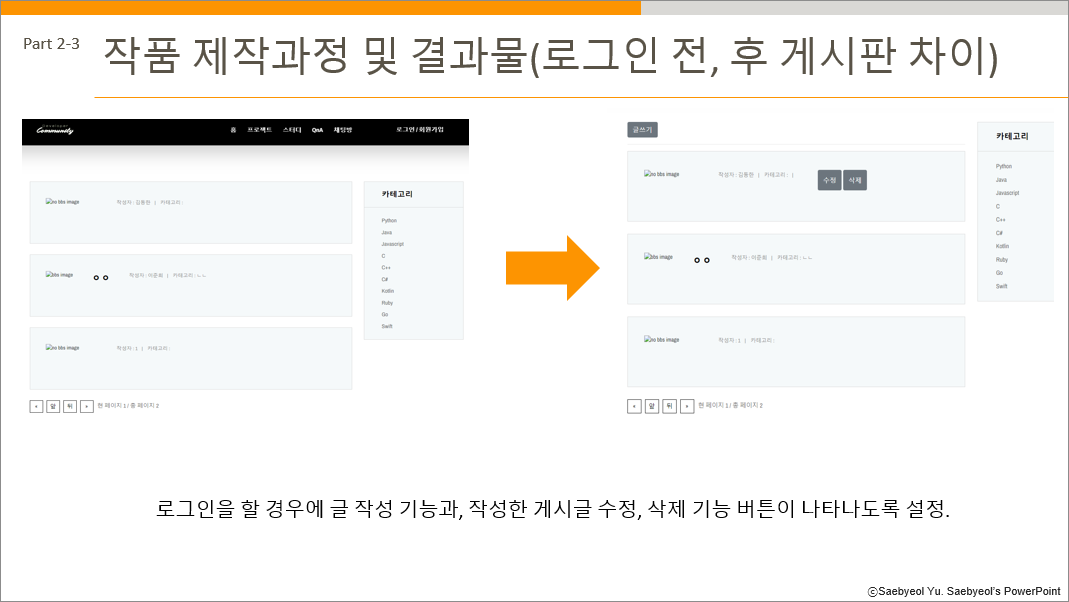Click the 글쓰기 write-post button
The width and height of the screenshot is (1069, 602).
point(642,130)
